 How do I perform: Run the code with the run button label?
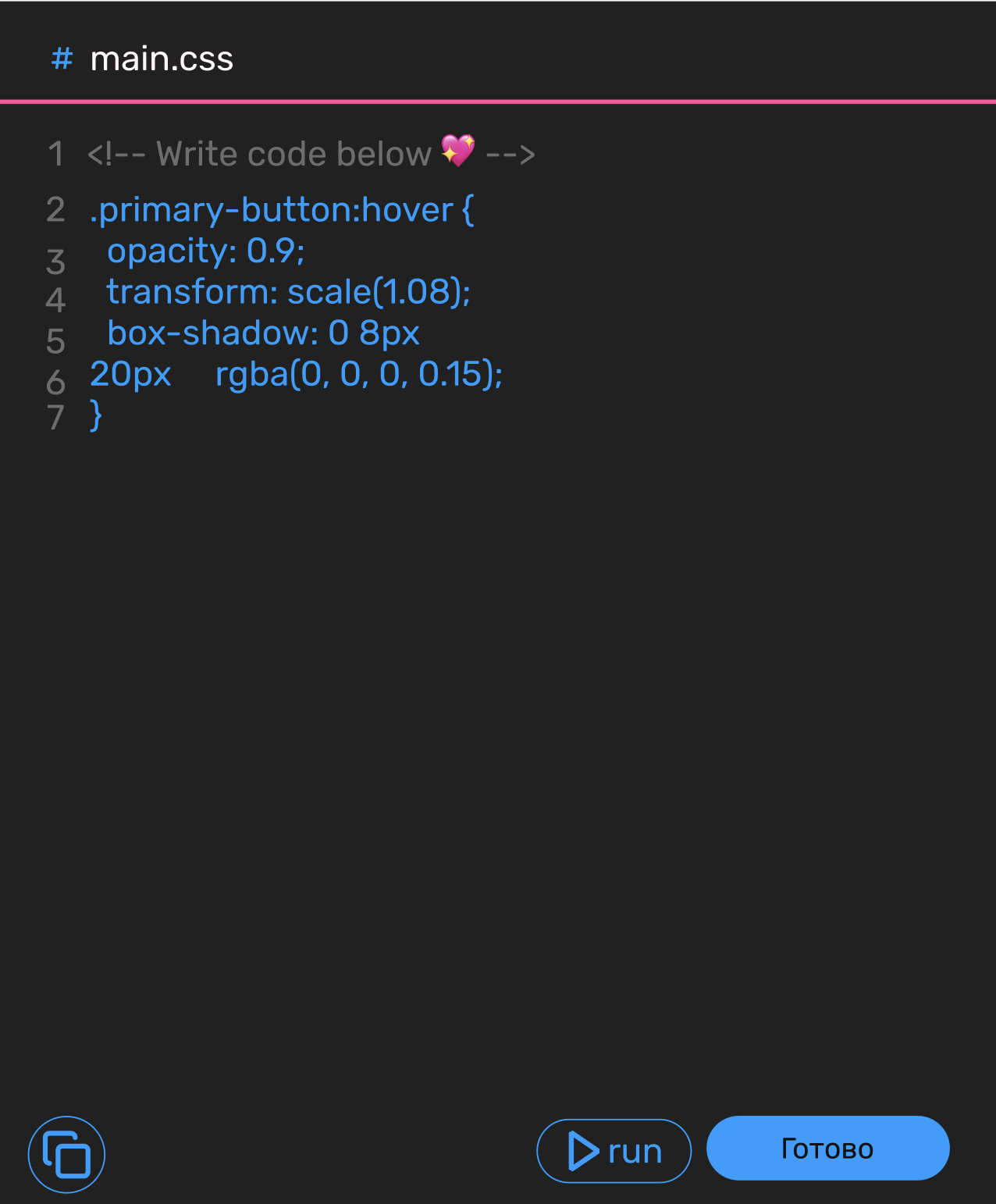(635, 1152)
